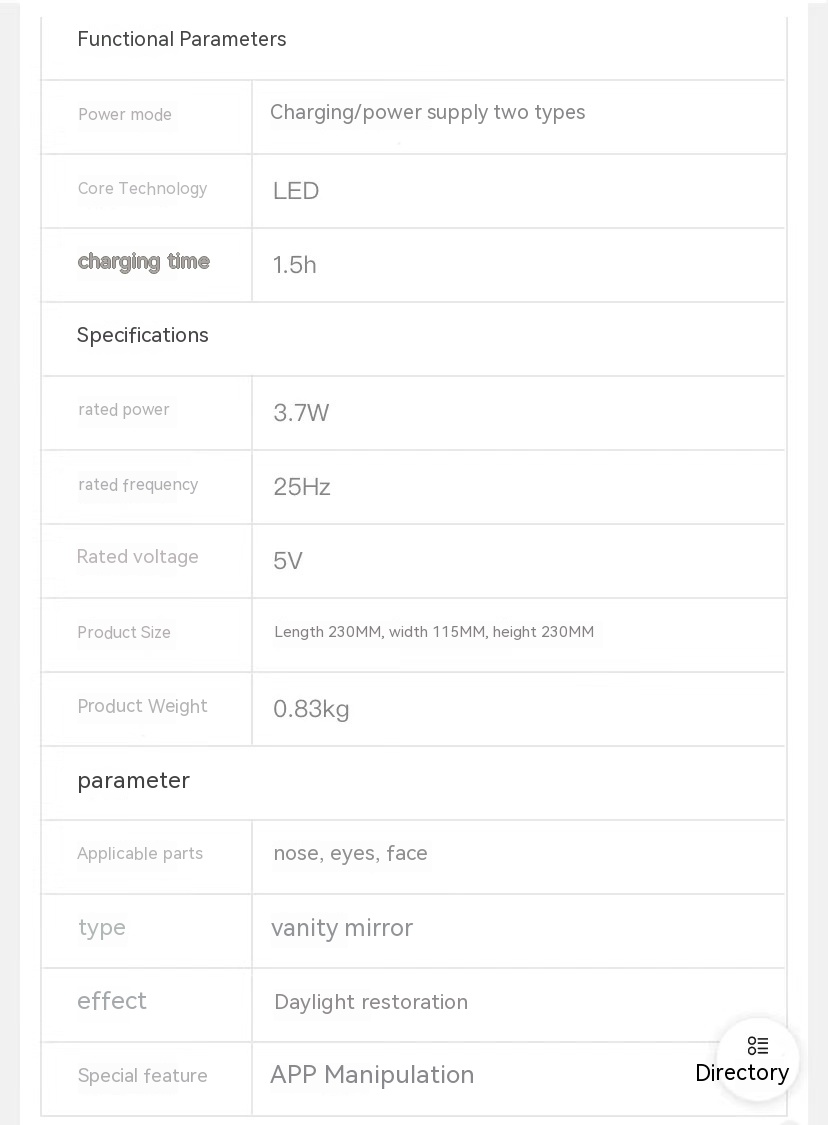Open the Directory floating button label
The height and width of the screenshot is (1125, 828).
pos(742,1073)
